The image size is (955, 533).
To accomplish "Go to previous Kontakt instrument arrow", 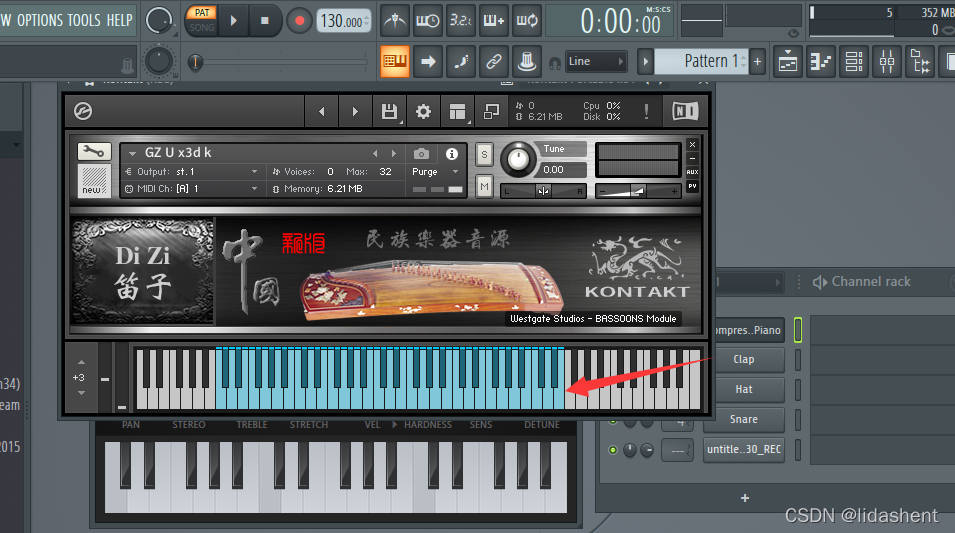I will pyautogui.click(x=322, y=111).
